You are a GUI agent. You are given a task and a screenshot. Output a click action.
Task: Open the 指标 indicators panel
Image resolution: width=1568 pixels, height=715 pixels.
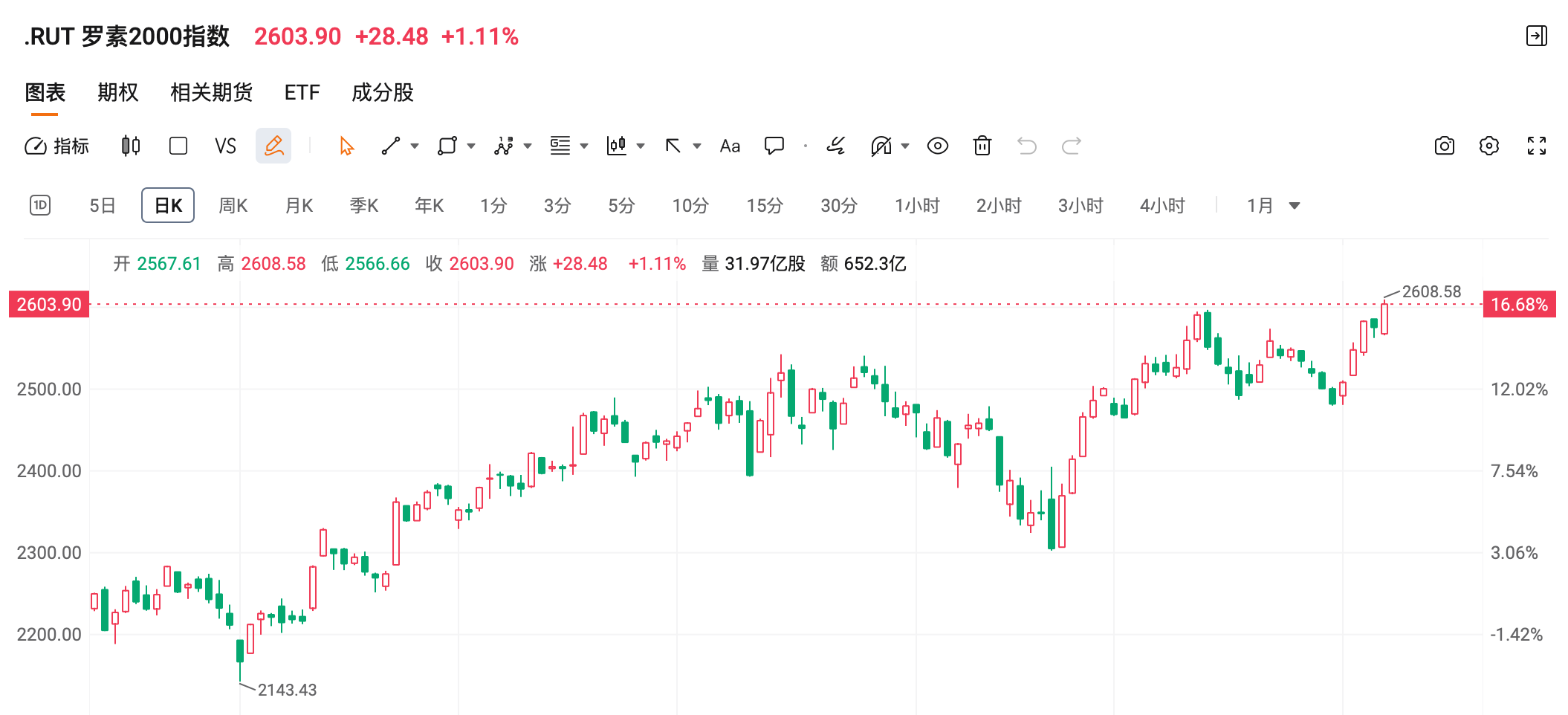click(x=57, y=146)
